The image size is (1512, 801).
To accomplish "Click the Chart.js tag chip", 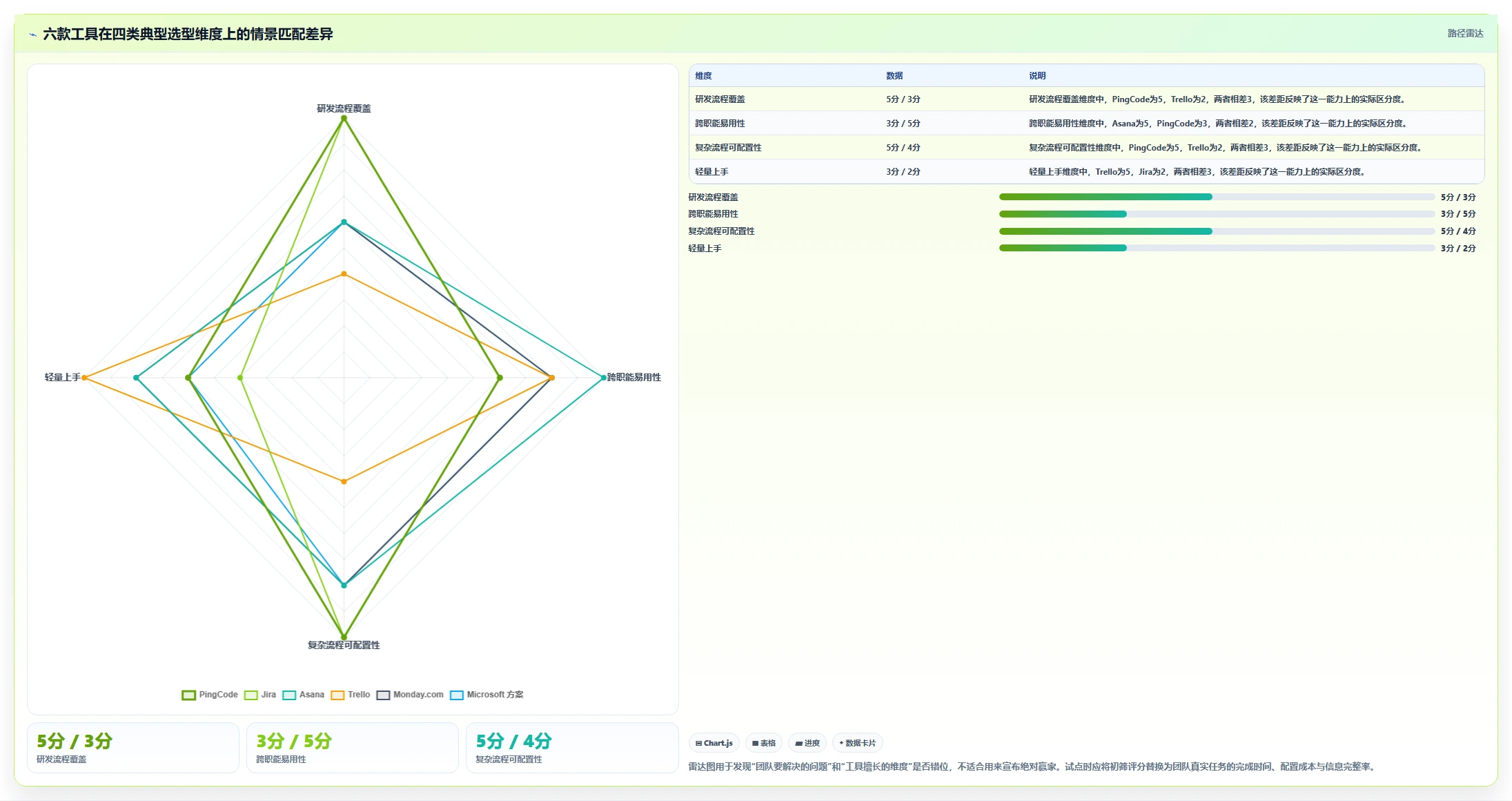I will click(x=714, y=743).
